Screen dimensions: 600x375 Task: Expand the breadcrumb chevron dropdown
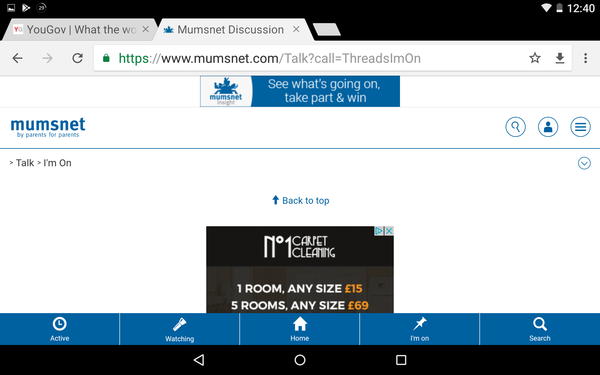pyautogui.click(x=584, y=163)
